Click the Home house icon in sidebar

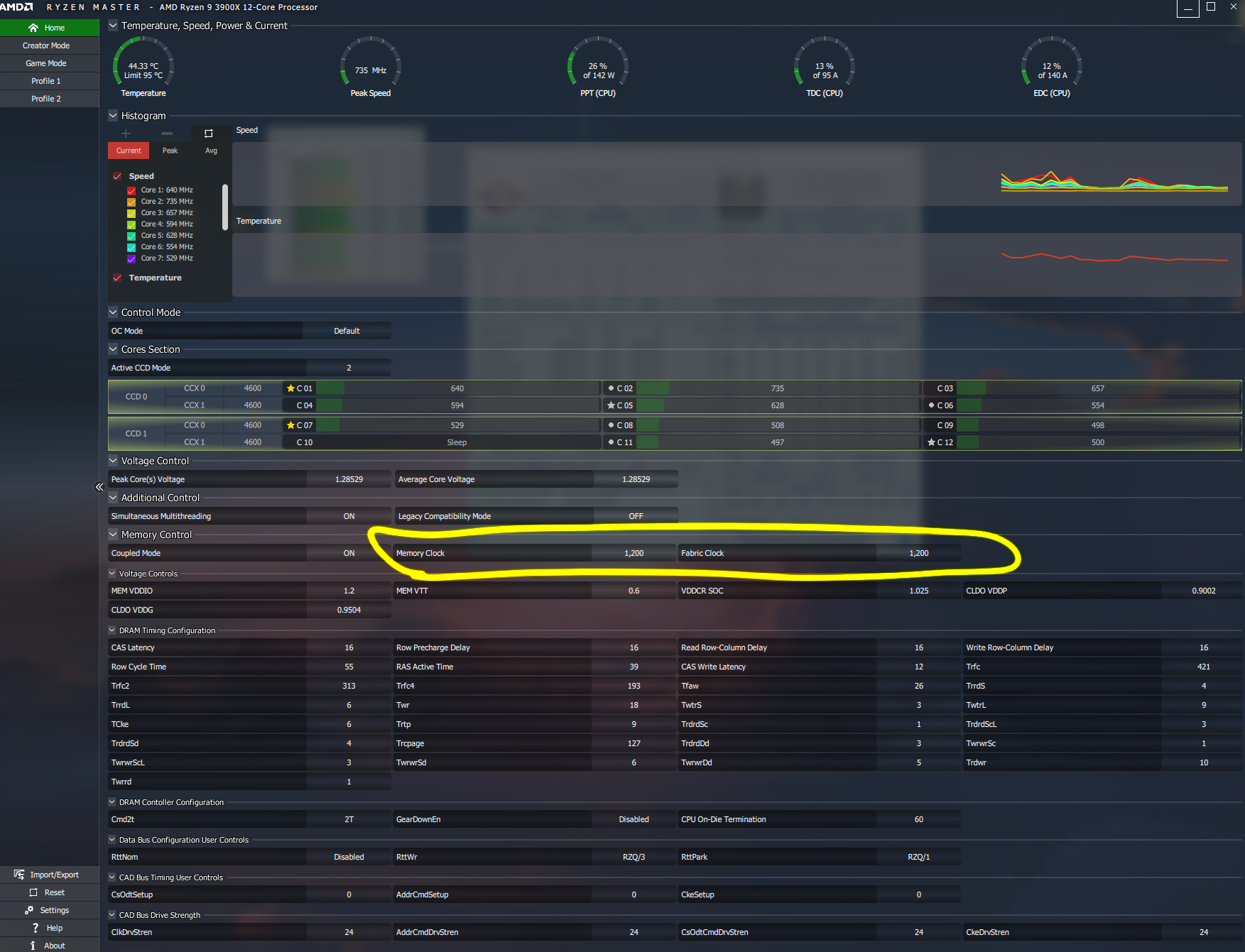(x=33, y=28)
